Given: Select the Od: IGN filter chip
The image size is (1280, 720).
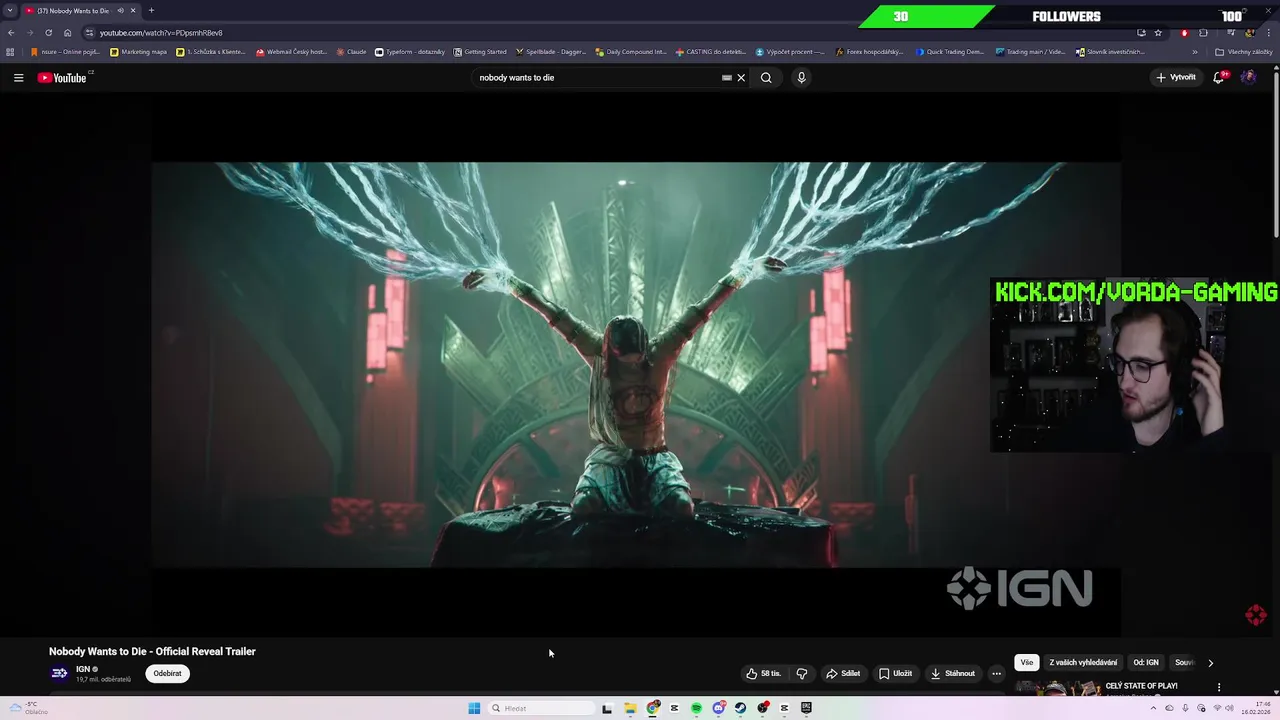Looking at the screenshot, I should (x=1146, y=662).
